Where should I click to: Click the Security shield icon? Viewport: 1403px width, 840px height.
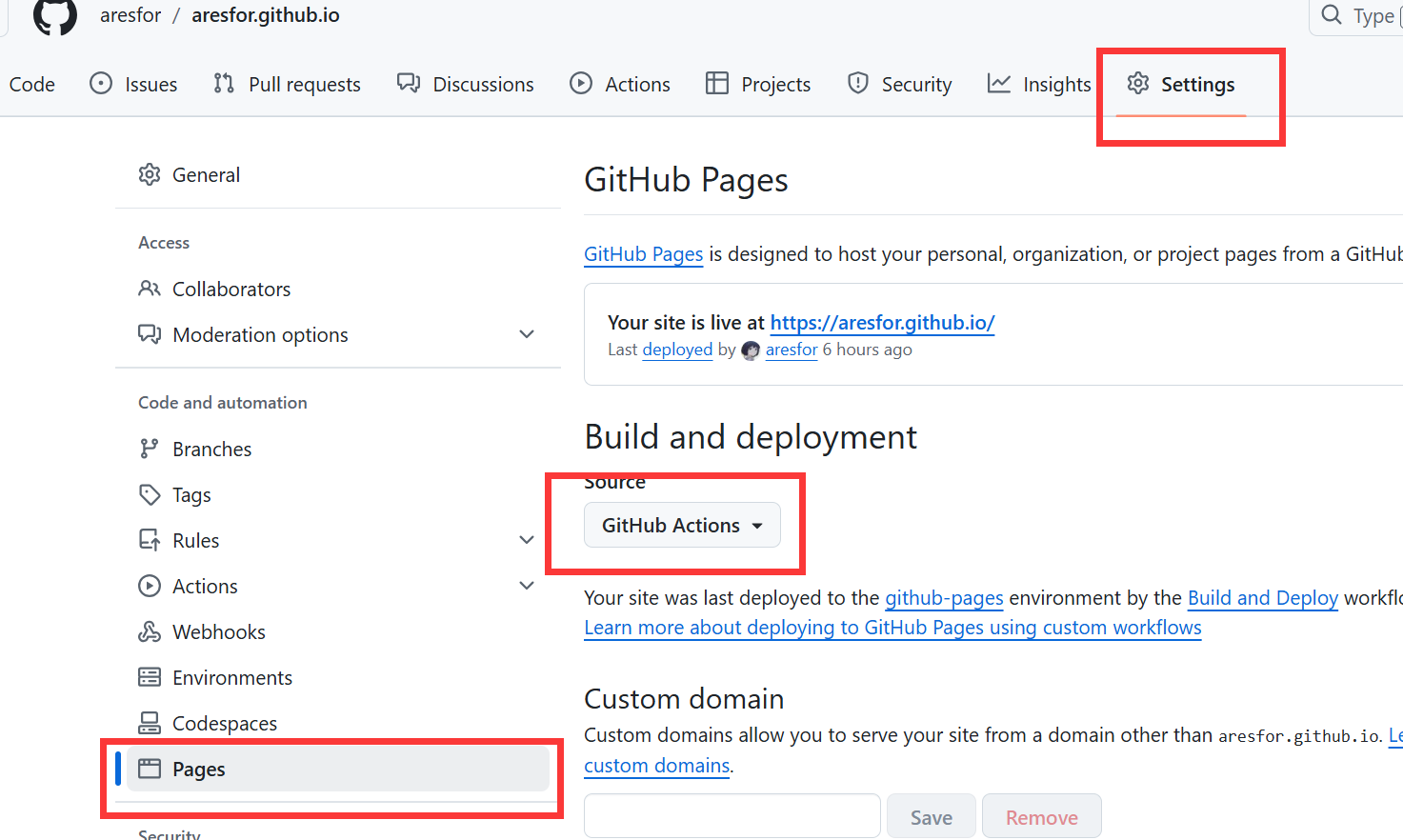click(x=858, y=84)
